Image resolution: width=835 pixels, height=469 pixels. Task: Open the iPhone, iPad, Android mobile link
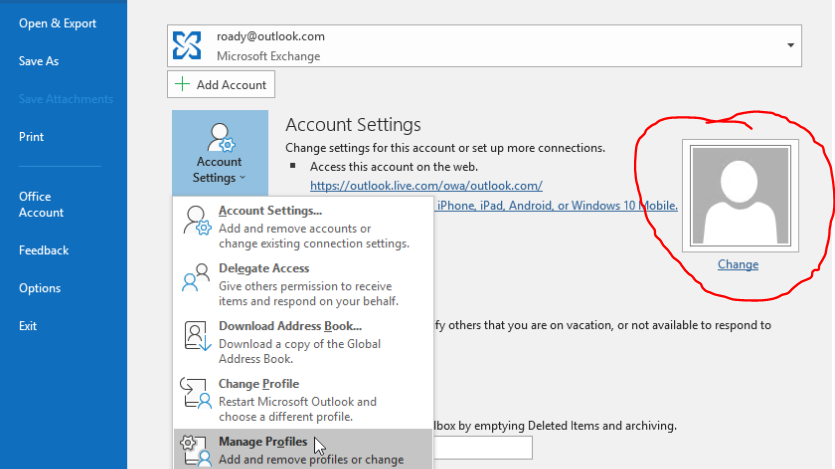[x=557, y=205]
